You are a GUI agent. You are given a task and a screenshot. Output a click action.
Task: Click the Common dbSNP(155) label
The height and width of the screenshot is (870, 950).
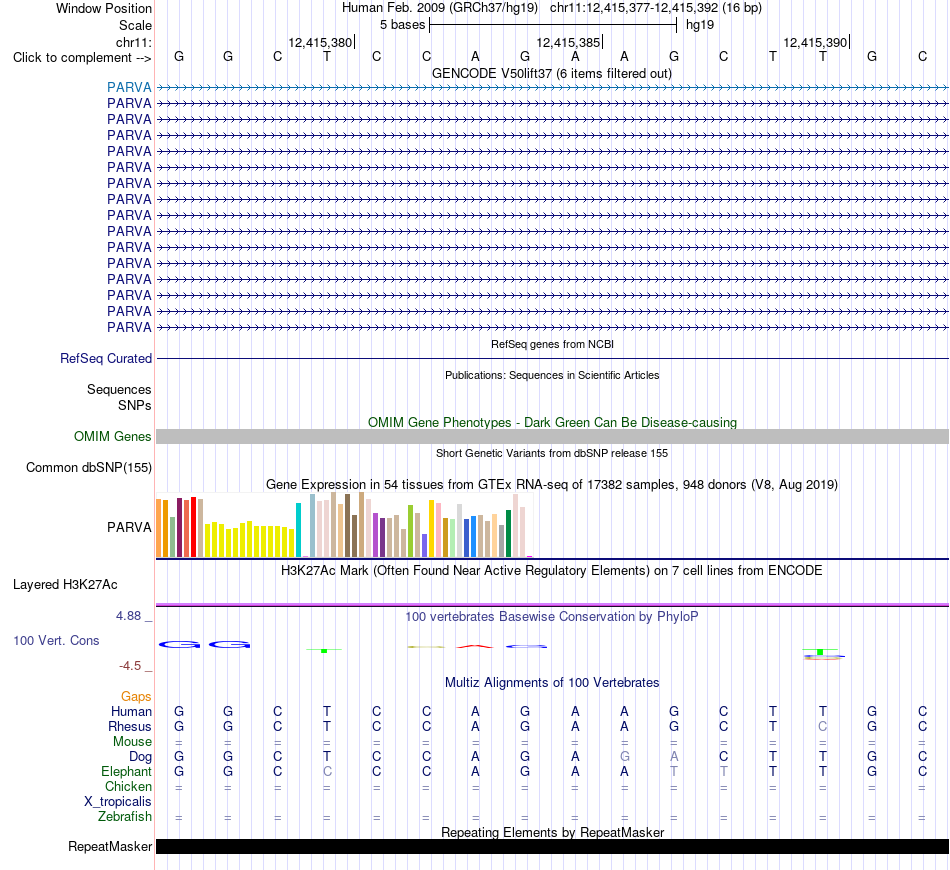click(x=89, y=467)
